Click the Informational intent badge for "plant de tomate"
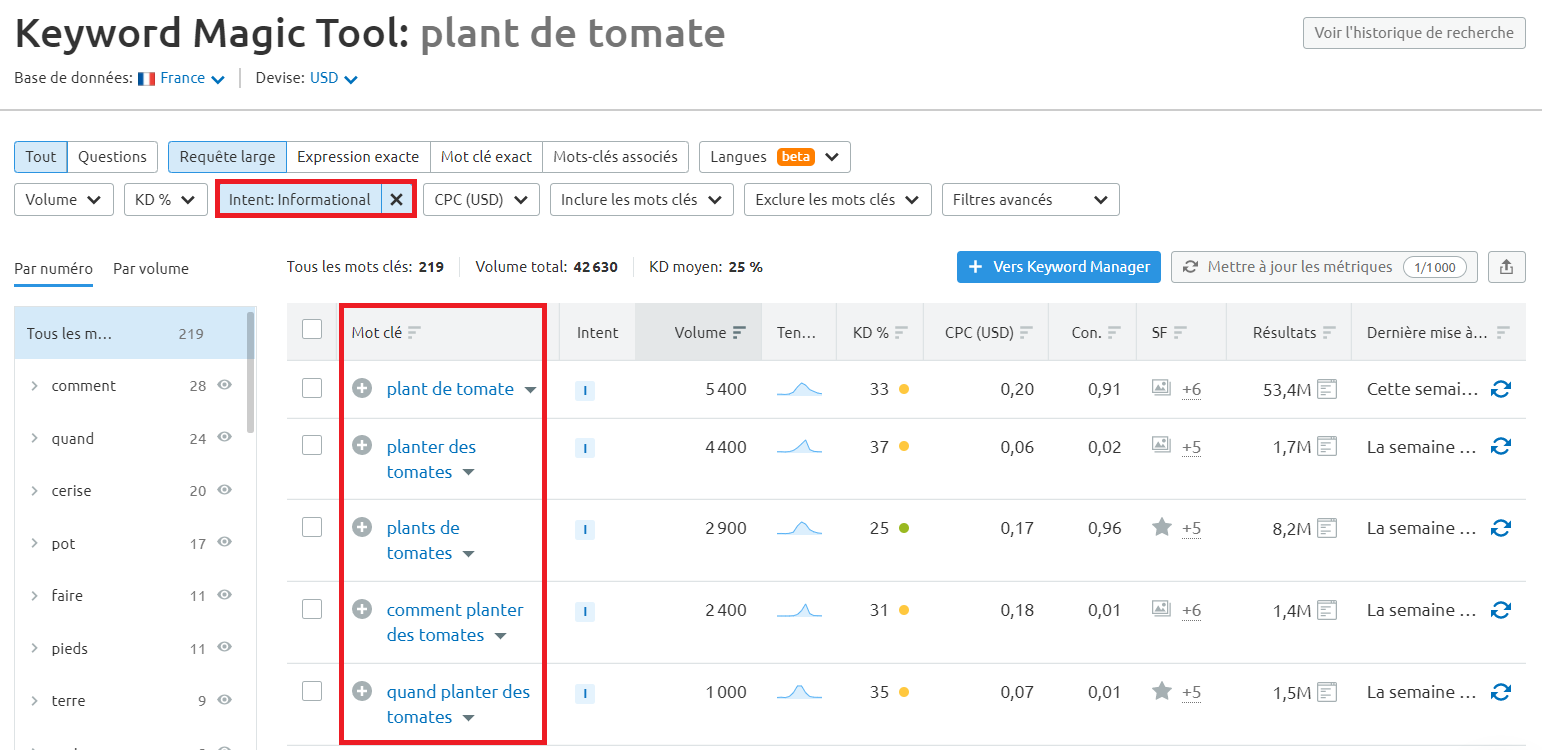This screenshot has width=1542, height=750. [x=585, y=390]
